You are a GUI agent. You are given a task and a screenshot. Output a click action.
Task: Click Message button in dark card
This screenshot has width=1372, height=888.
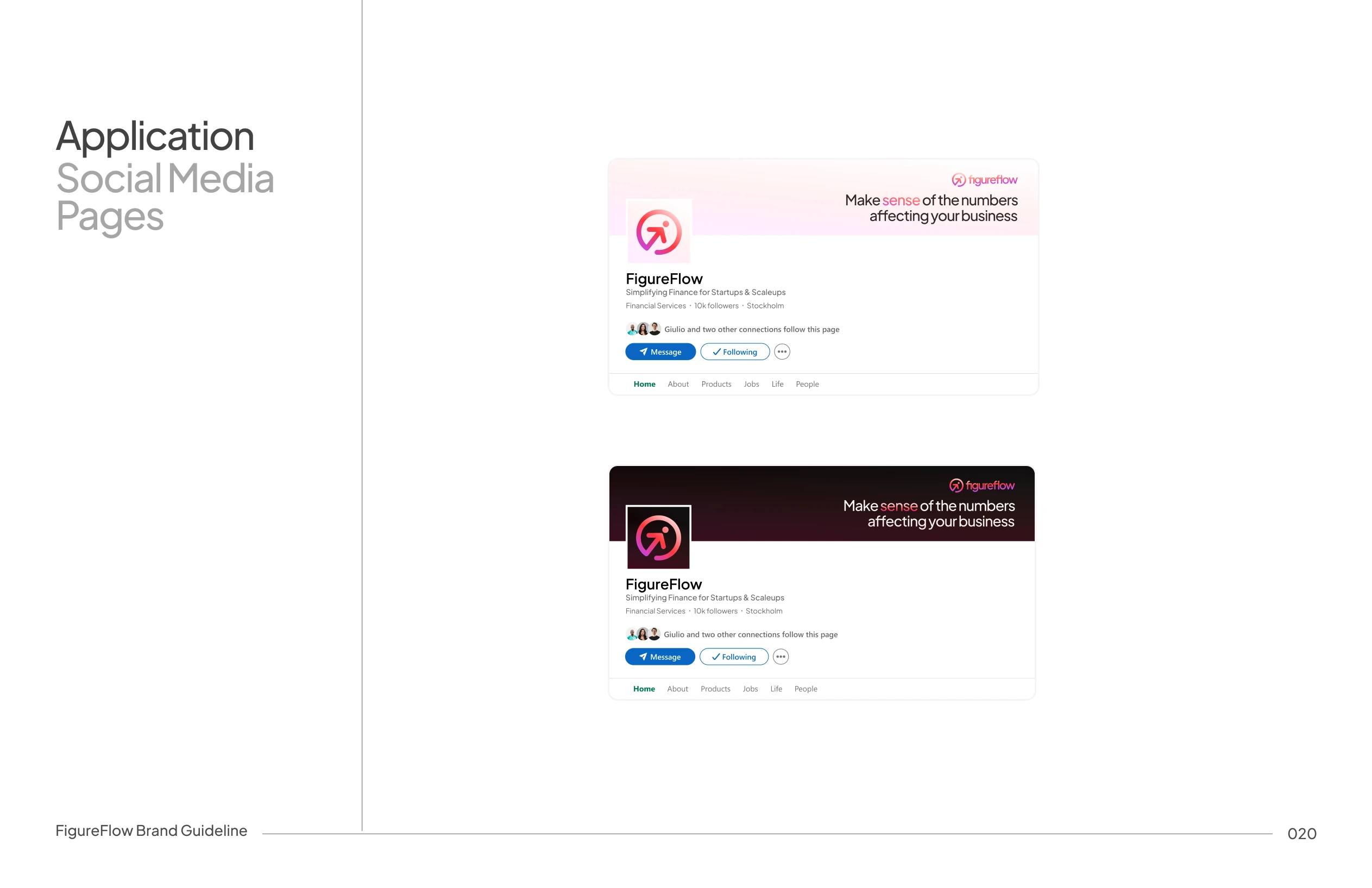click(660, 657)
